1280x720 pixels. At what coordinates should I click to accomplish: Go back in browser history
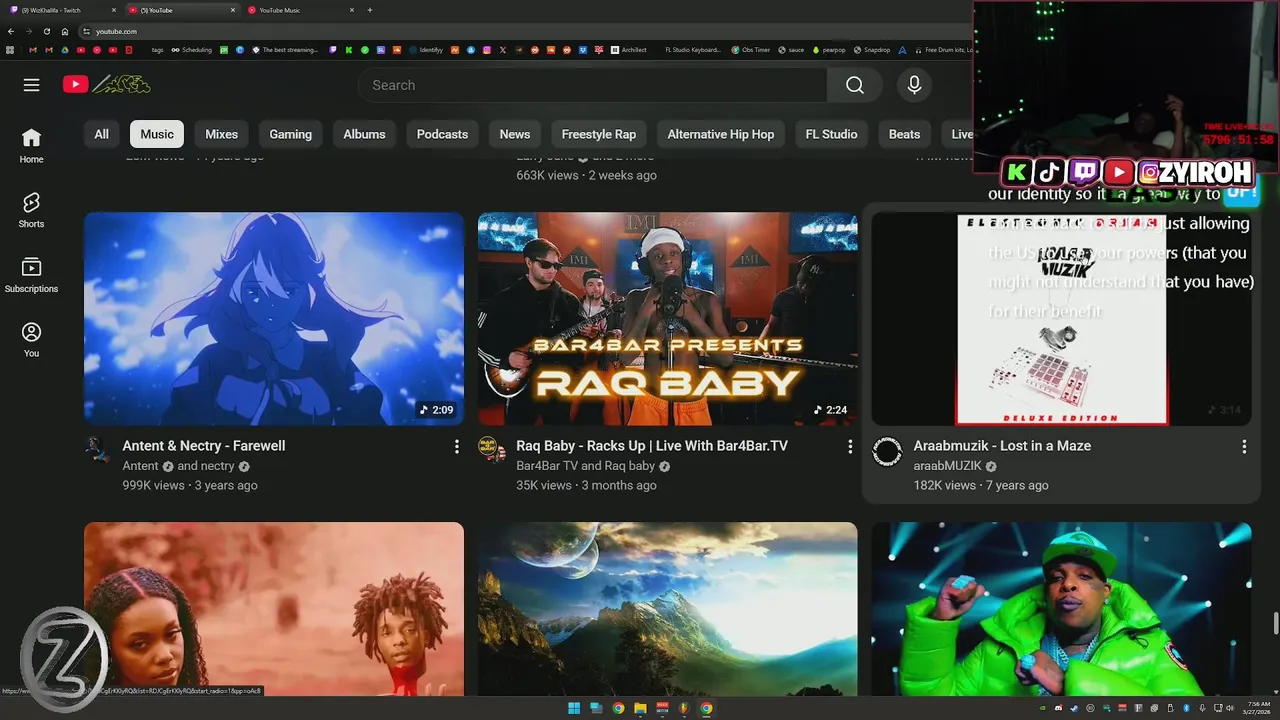tap(11, 31)
